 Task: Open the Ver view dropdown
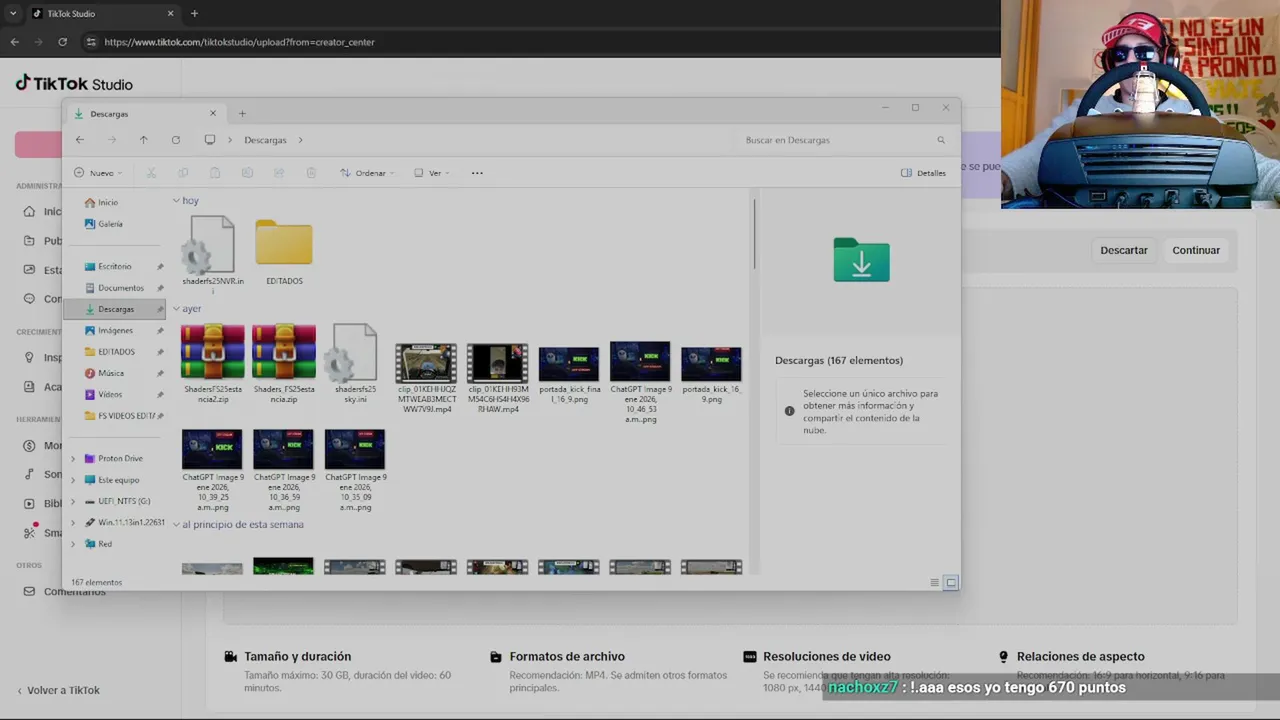click(432, 173)
